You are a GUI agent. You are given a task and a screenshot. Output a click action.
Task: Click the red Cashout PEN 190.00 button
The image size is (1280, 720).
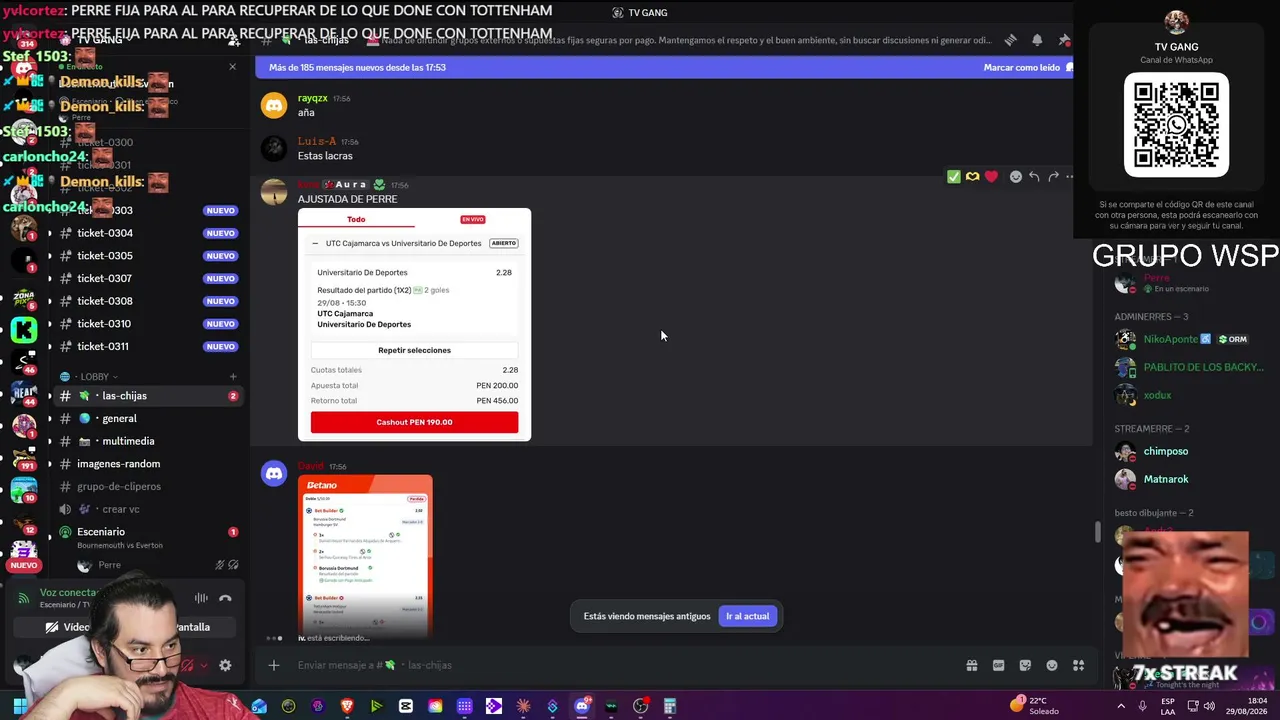[414, 422]
